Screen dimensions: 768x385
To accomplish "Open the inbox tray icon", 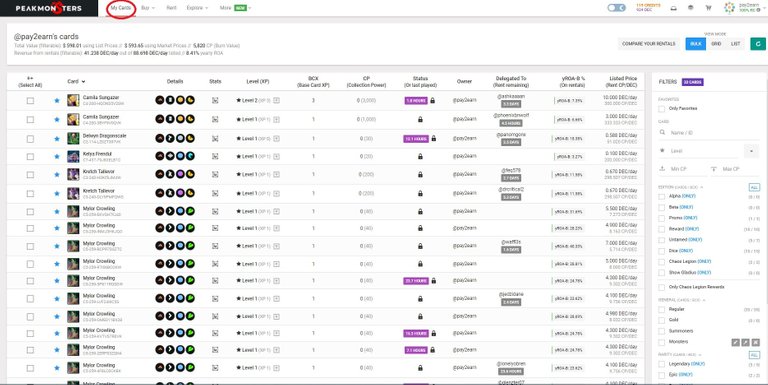I will [673, 8].
